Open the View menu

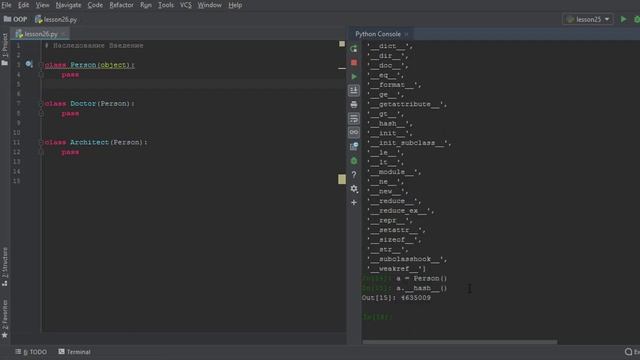(42, 5)
